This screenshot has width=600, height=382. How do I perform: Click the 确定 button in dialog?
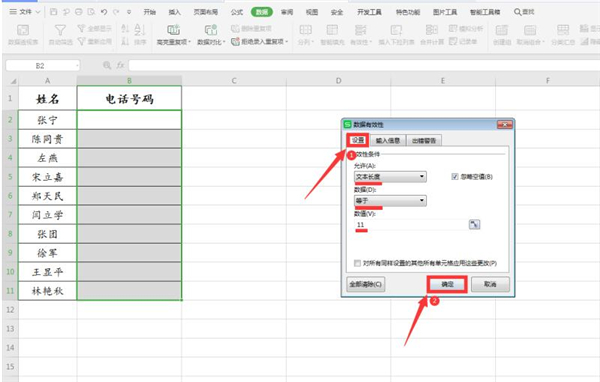[447, 284]
